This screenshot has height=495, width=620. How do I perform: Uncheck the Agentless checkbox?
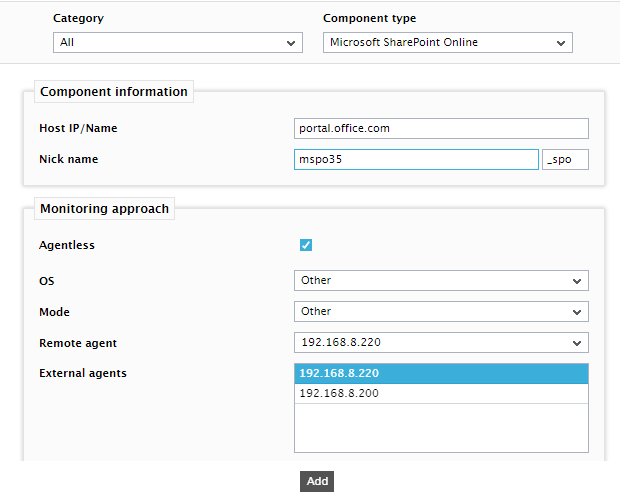pos(306,245)
